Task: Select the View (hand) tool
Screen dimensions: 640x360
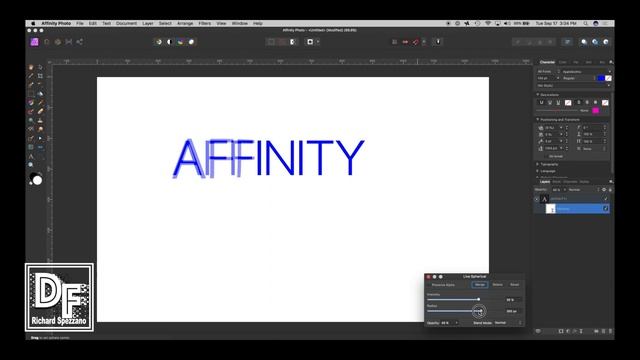Action: (31, 67)
